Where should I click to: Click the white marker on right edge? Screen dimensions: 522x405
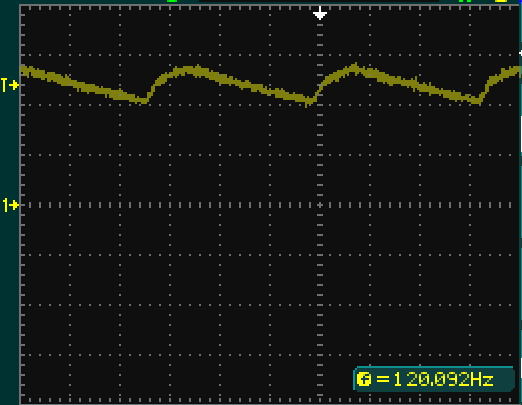click(520, 53)
